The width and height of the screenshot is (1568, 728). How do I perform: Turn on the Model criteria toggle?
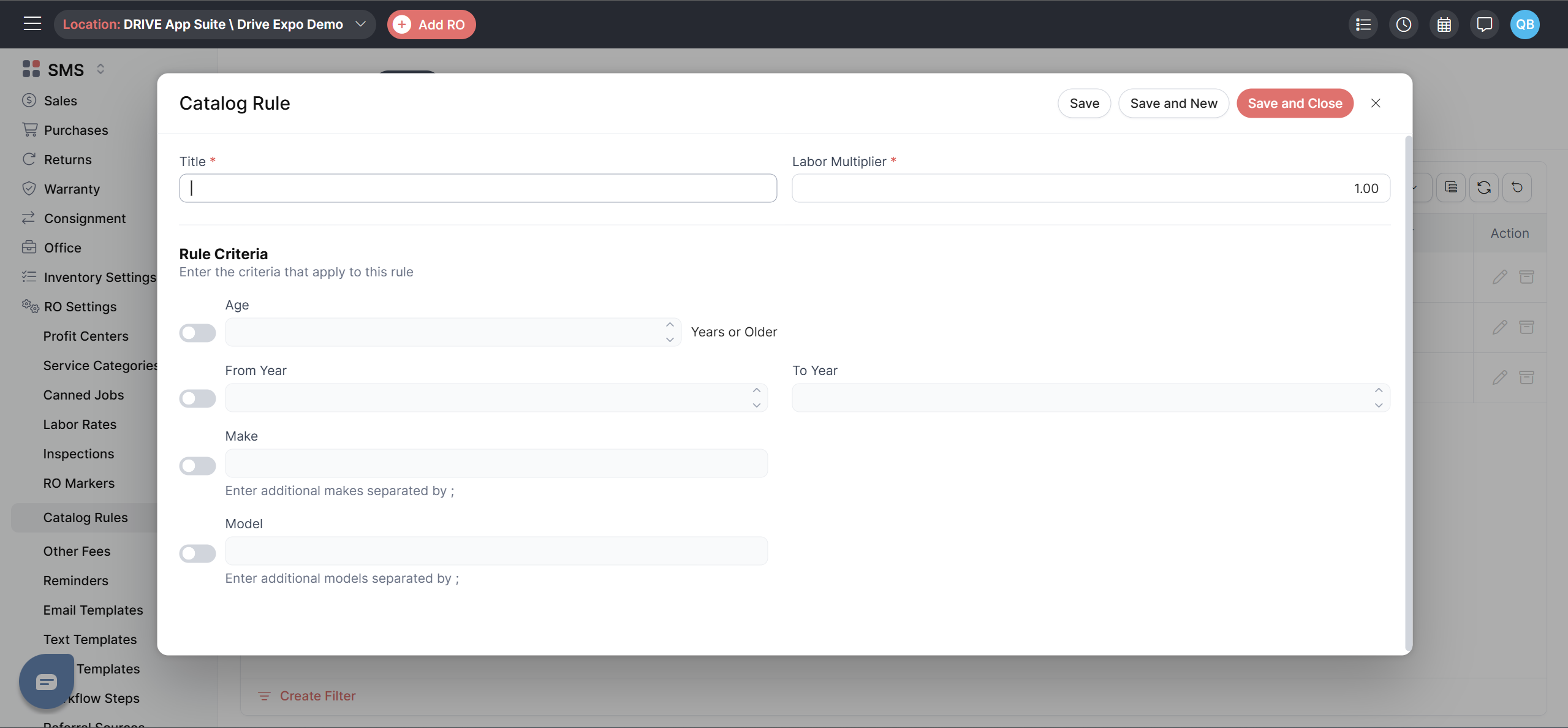(x=197, y=553)
